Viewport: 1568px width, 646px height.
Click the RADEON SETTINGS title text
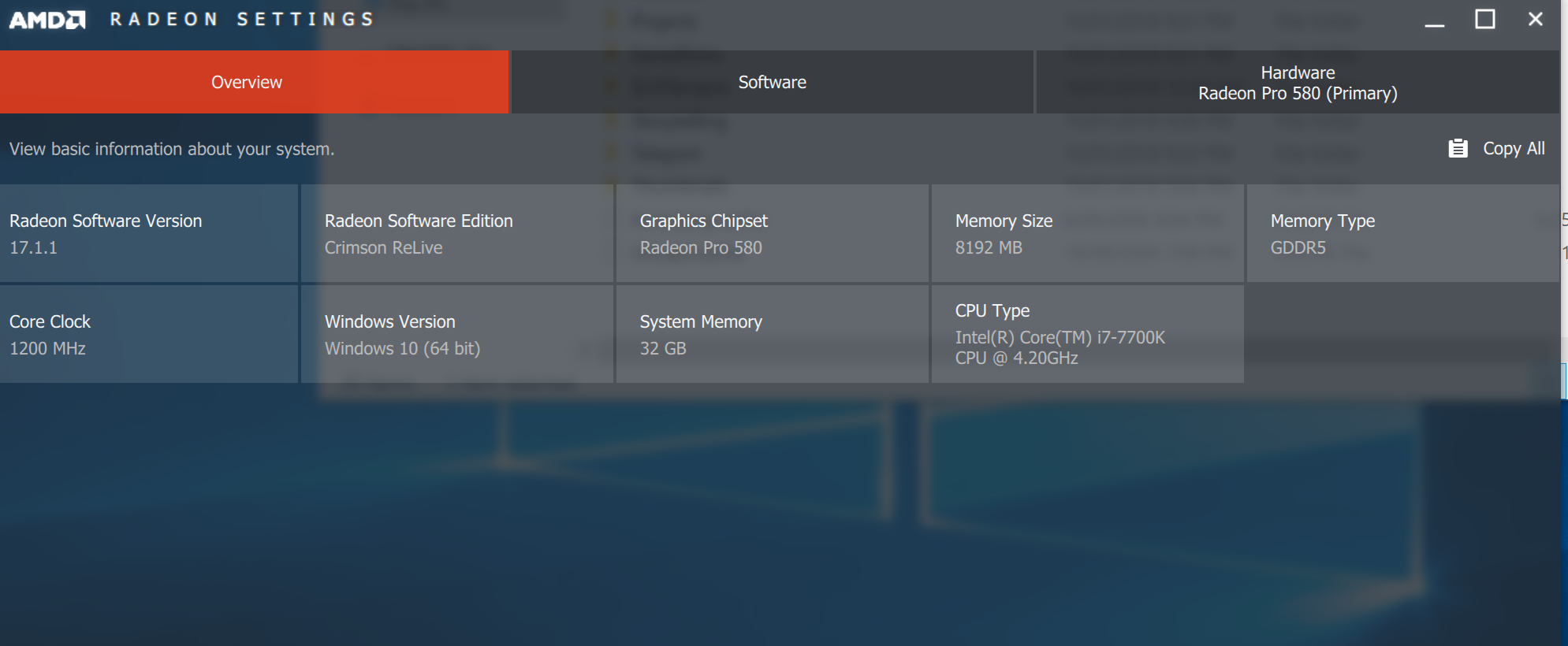(242, 19)
